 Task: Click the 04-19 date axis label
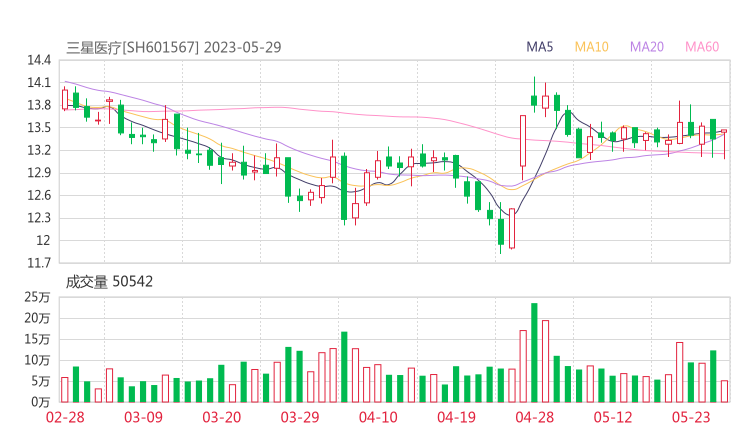point(456,417)
